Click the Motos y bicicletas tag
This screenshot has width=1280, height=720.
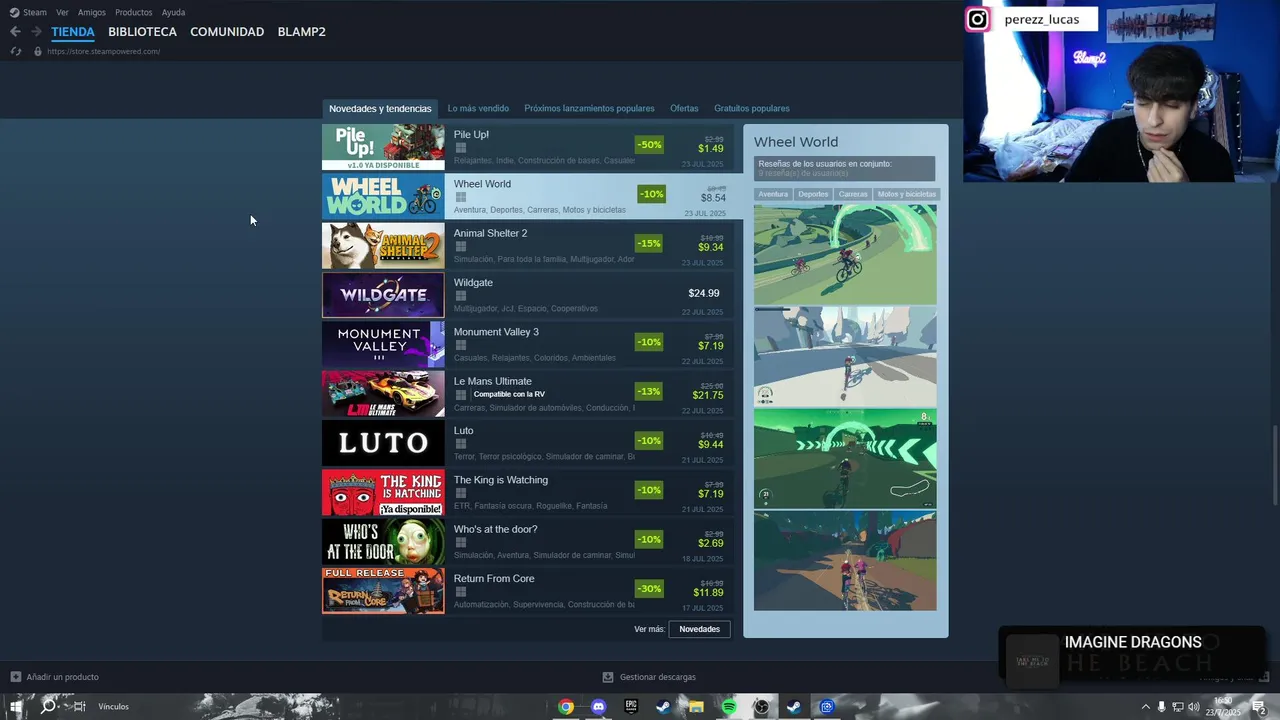pos(906,194)
